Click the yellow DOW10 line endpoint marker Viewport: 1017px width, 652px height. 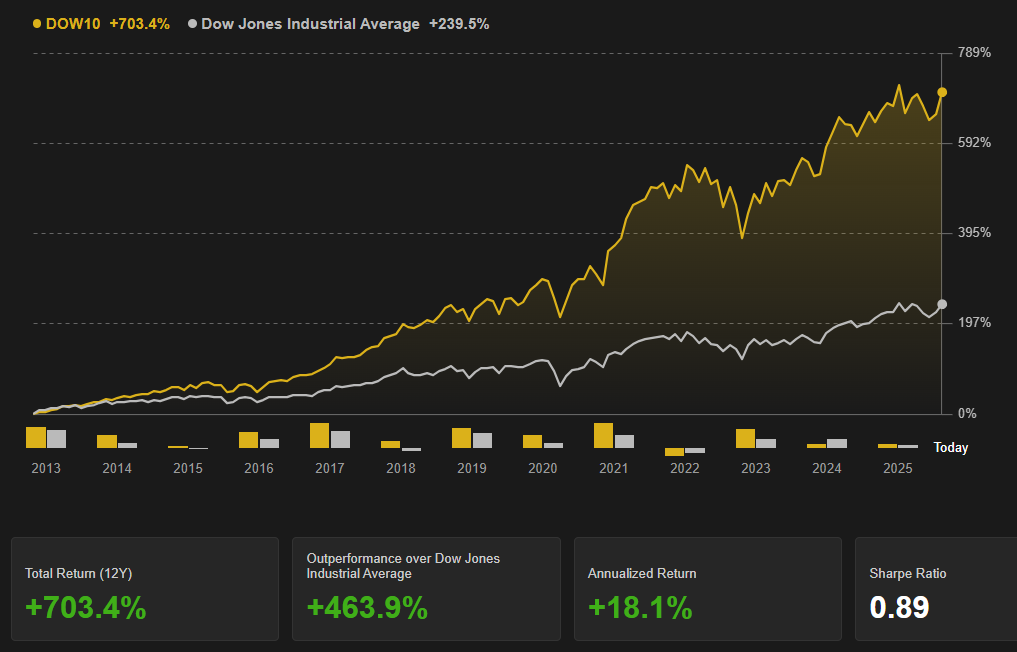(942, 92)
